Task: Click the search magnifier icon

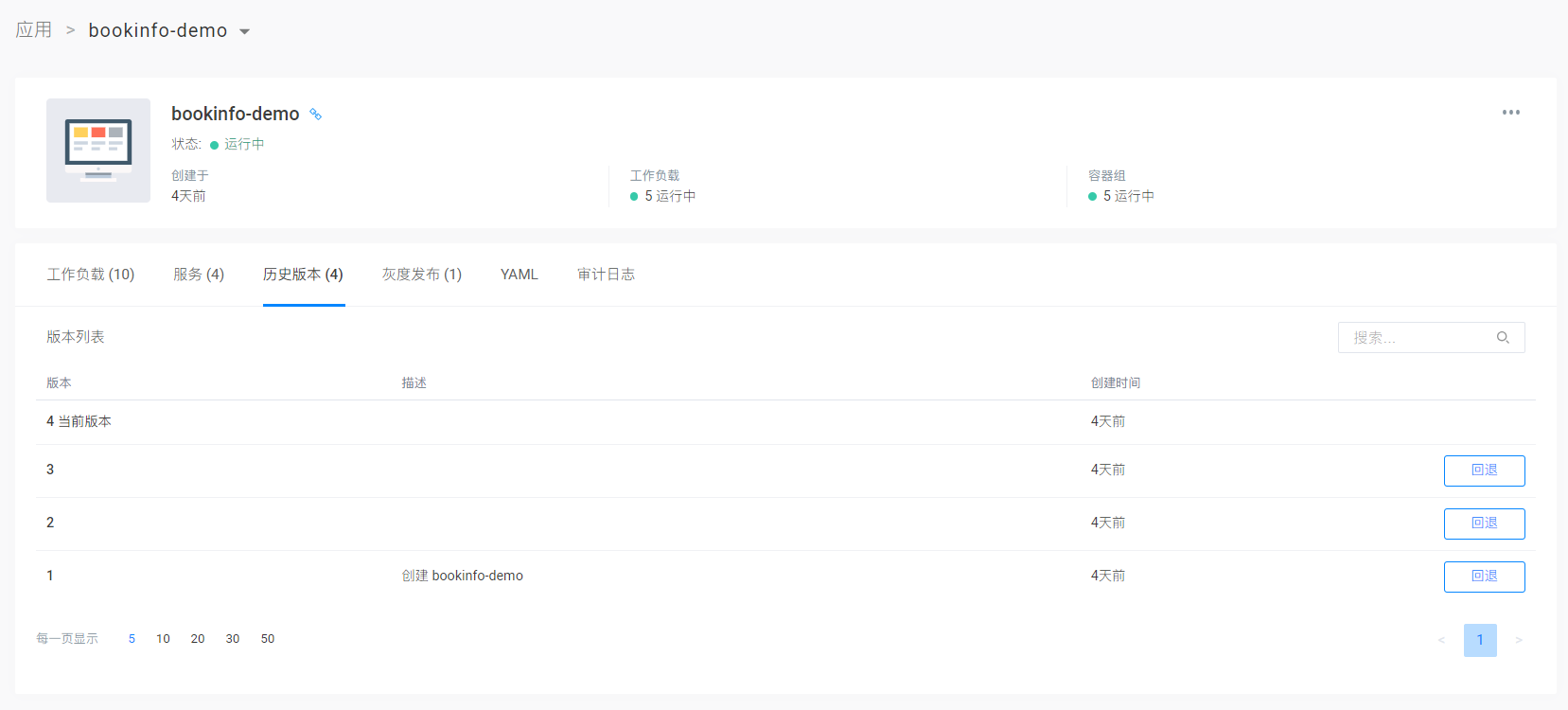Action: [x=1502, y=338]
